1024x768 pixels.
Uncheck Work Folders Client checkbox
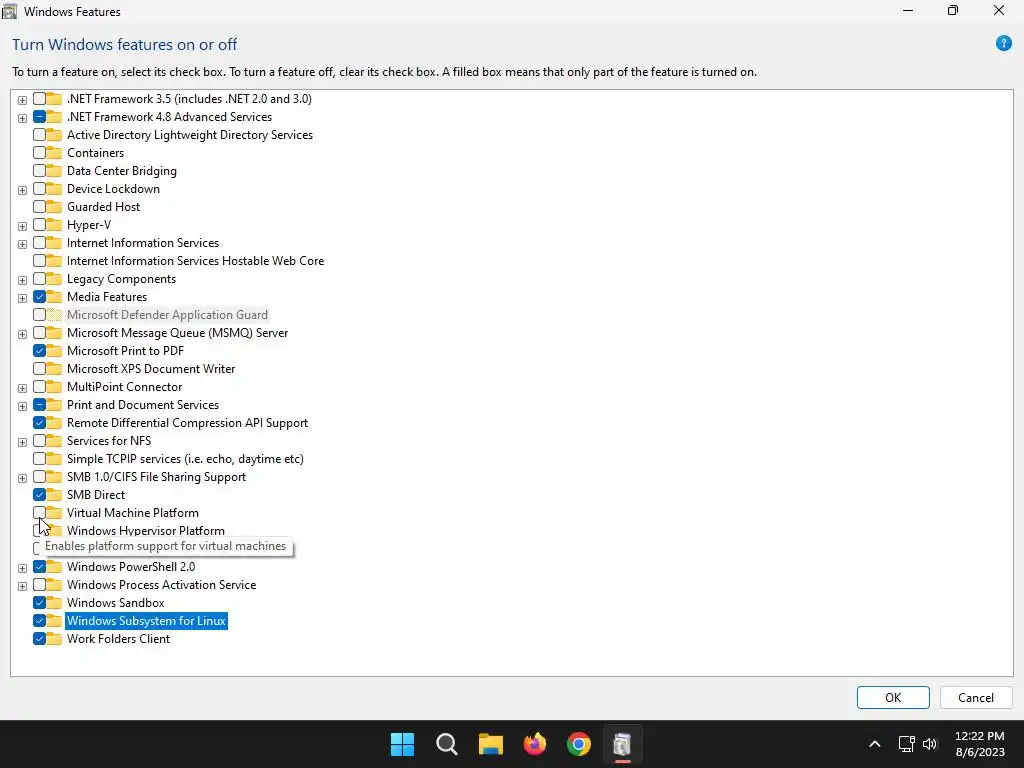tap(39, 639)
